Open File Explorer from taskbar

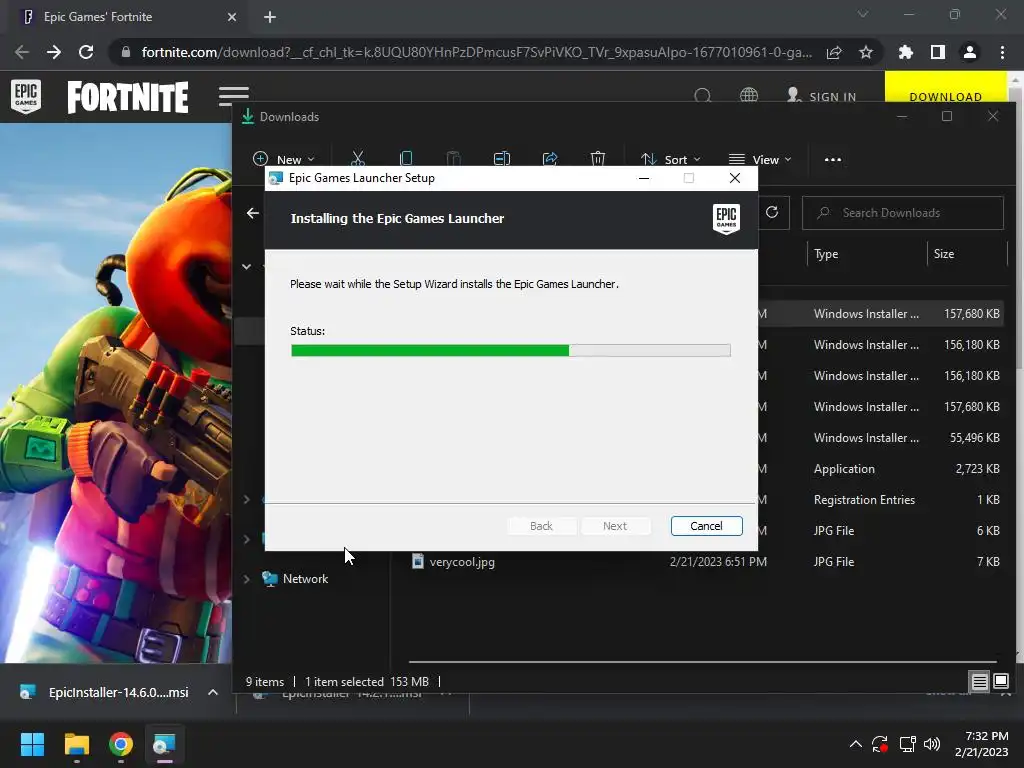(76, 744)
